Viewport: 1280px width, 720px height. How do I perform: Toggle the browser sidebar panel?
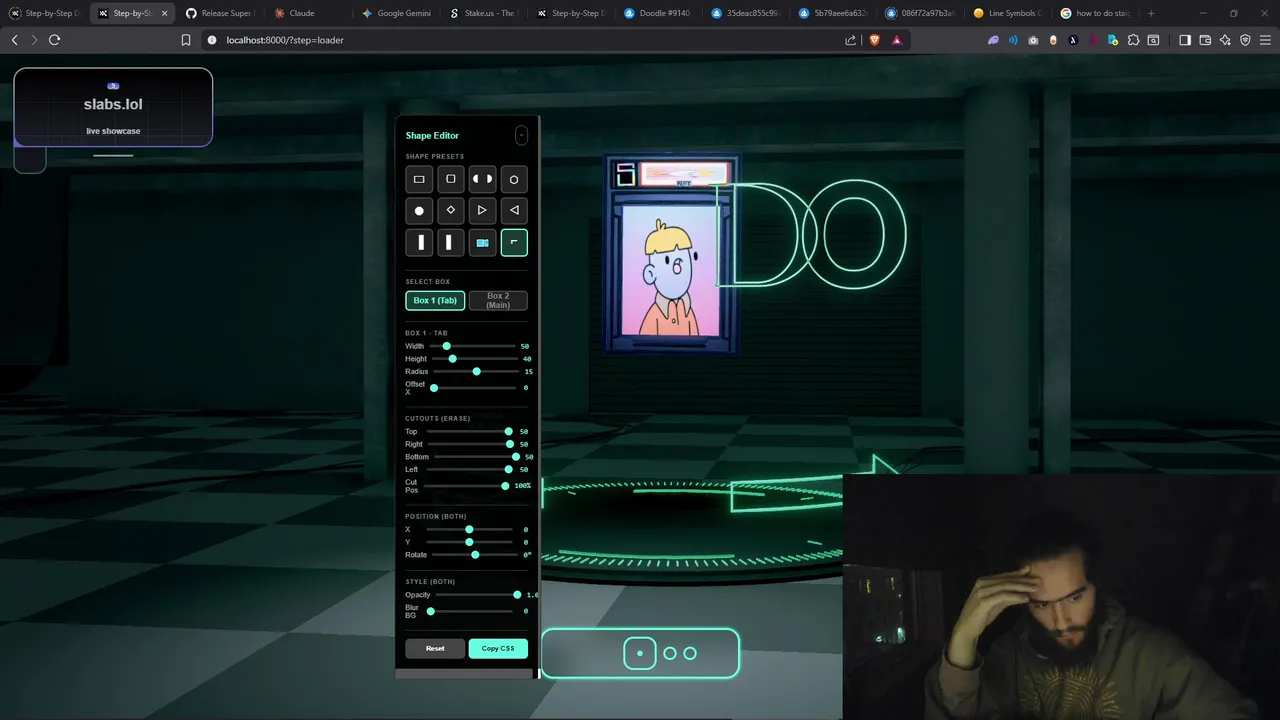[1185, 40]
